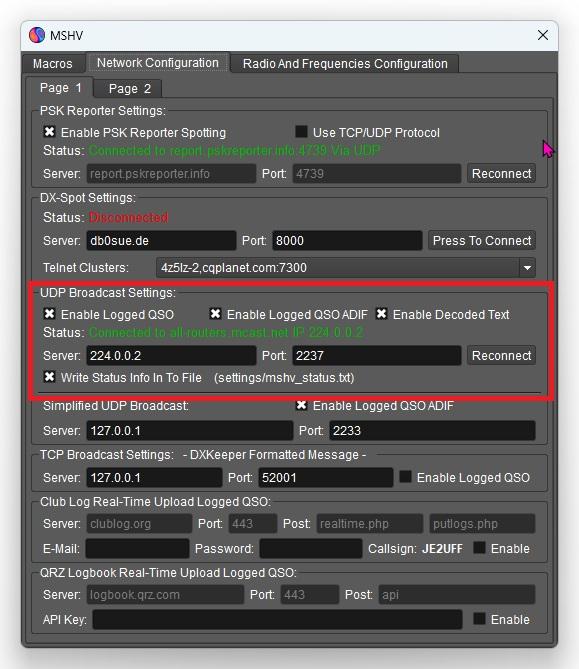This screenshot has width=579, height=669.
Task: Click Reconnect button in UDP Broadcast Settings
Action: 501,355
